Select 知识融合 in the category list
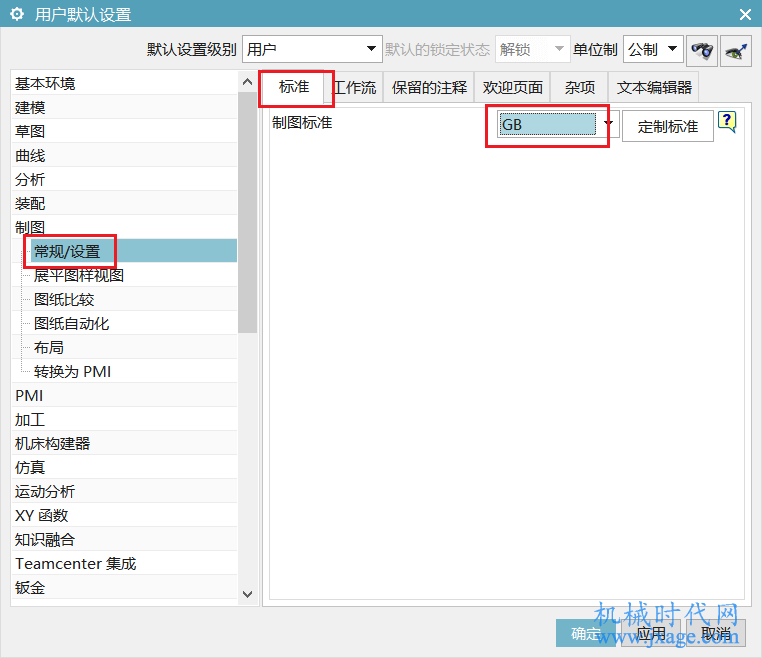Screen dimensions: 762x658 tap(124, 539)
